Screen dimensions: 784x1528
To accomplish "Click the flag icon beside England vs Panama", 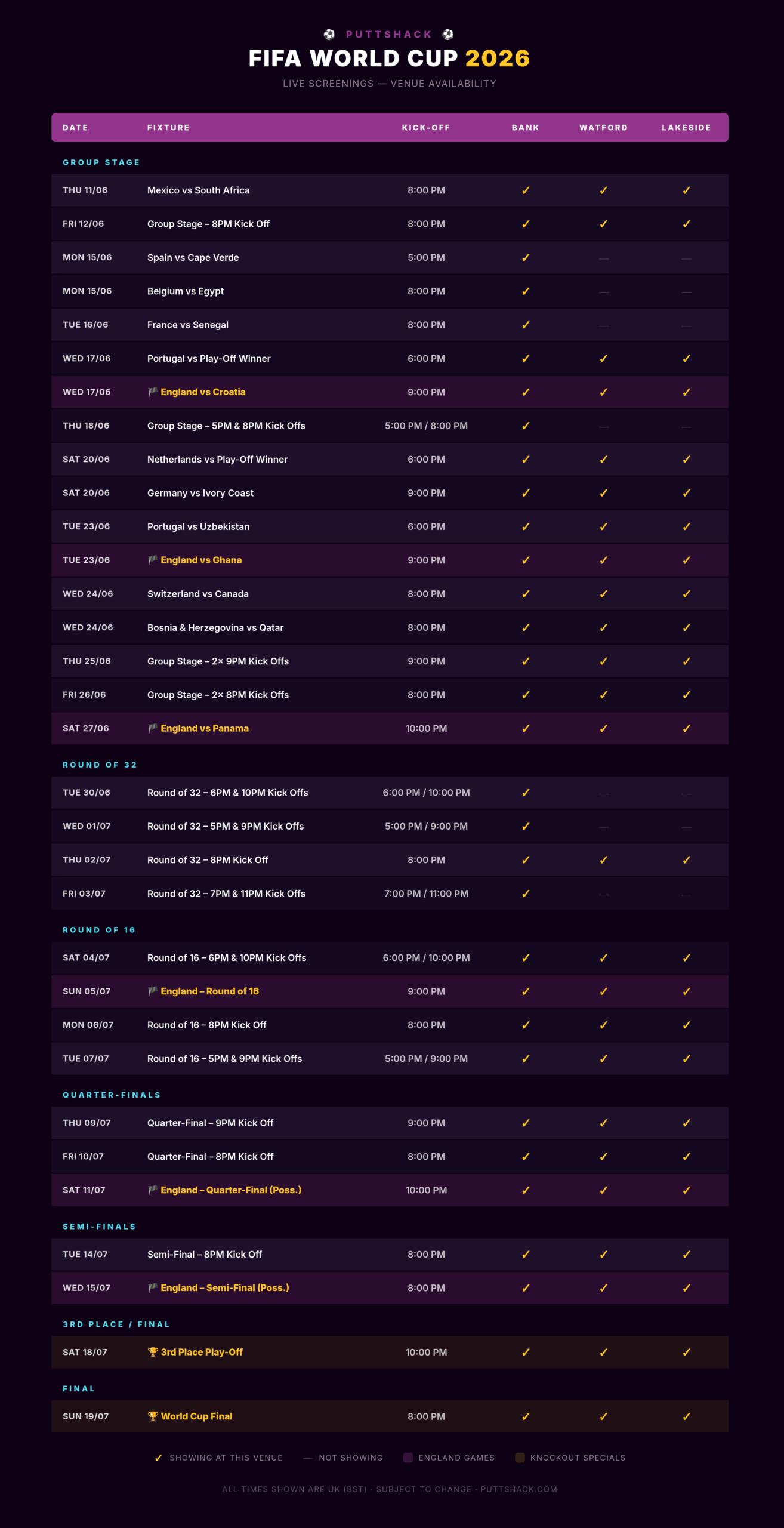I will pos(153,728).
